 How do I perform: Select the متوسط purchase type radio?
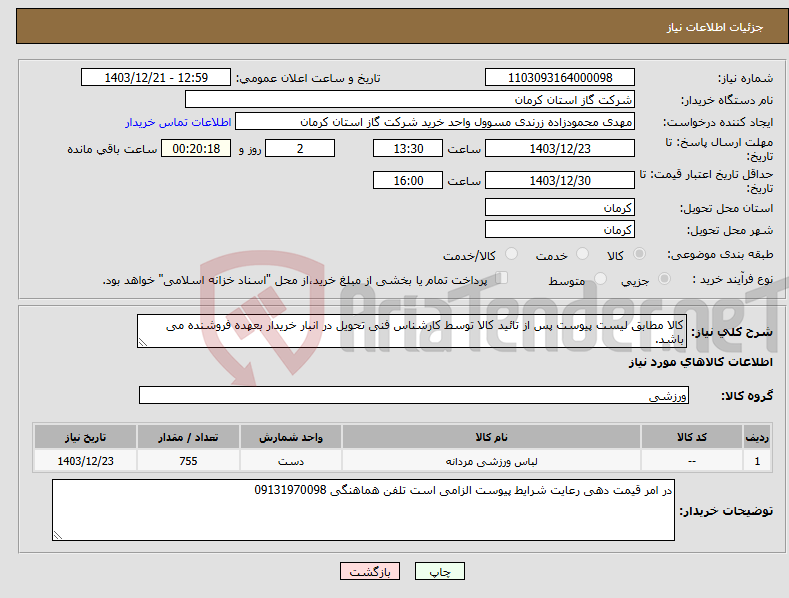tap(600, 278)
